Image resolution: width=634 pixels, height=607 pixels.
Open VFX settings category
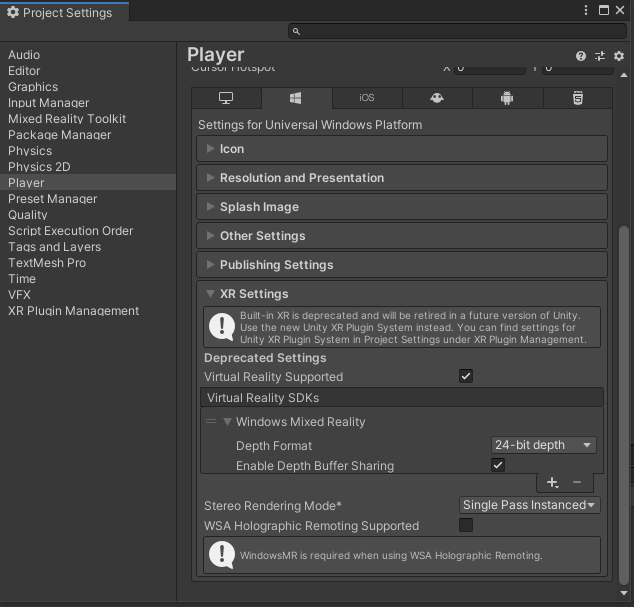click(88, 295)
